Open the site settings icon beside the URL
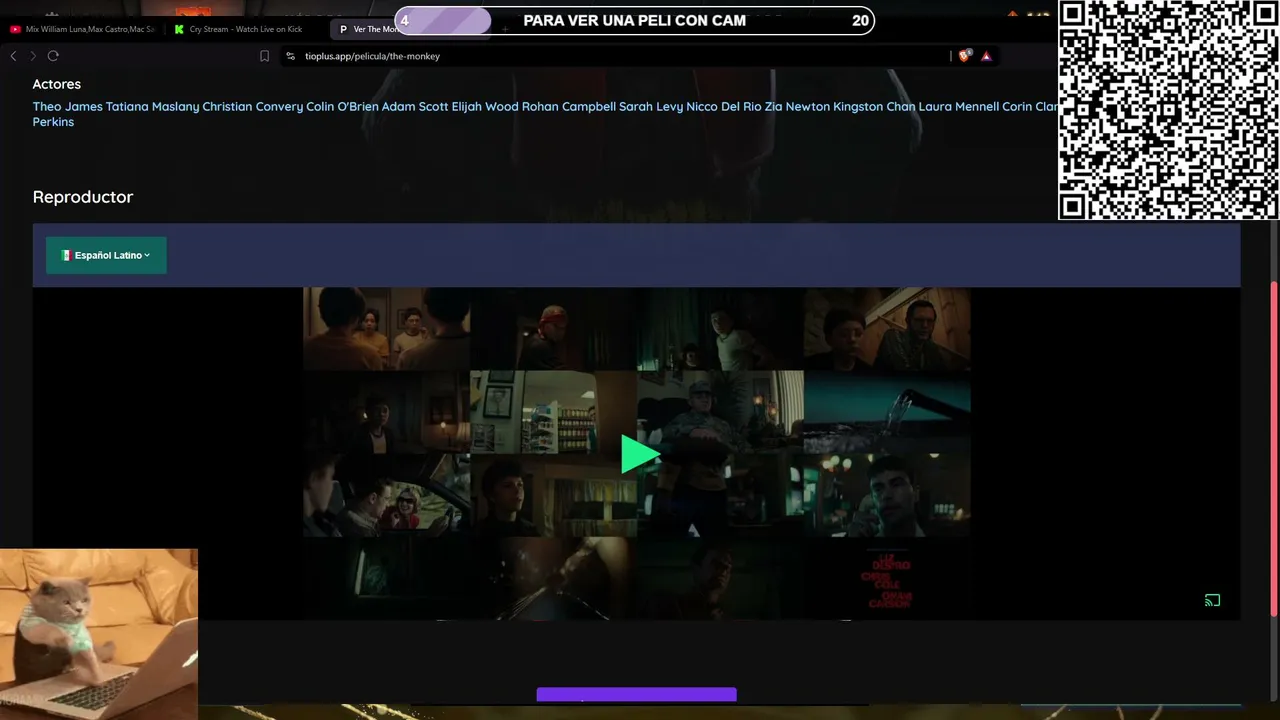The width and height of the screenshot is (1280, 720). [x=290, y=56]
